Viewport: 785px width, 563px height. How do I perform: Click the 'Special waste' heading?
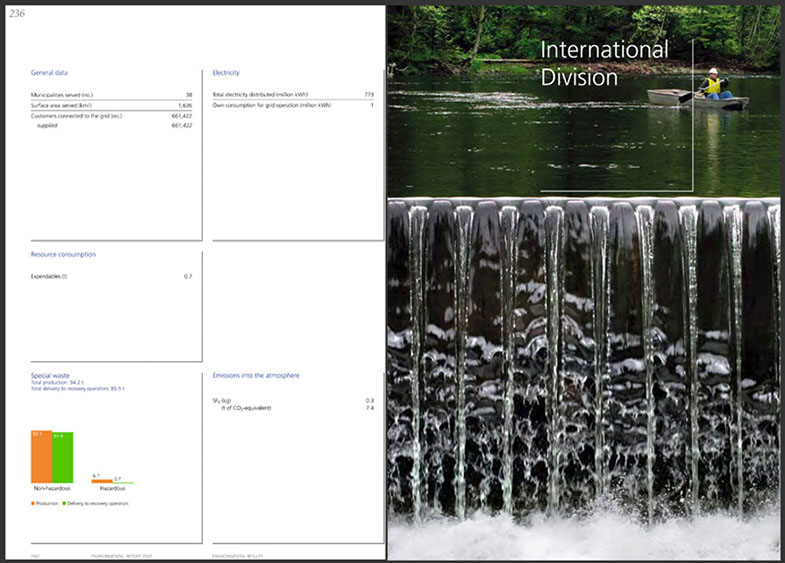[x=51, y=375]
